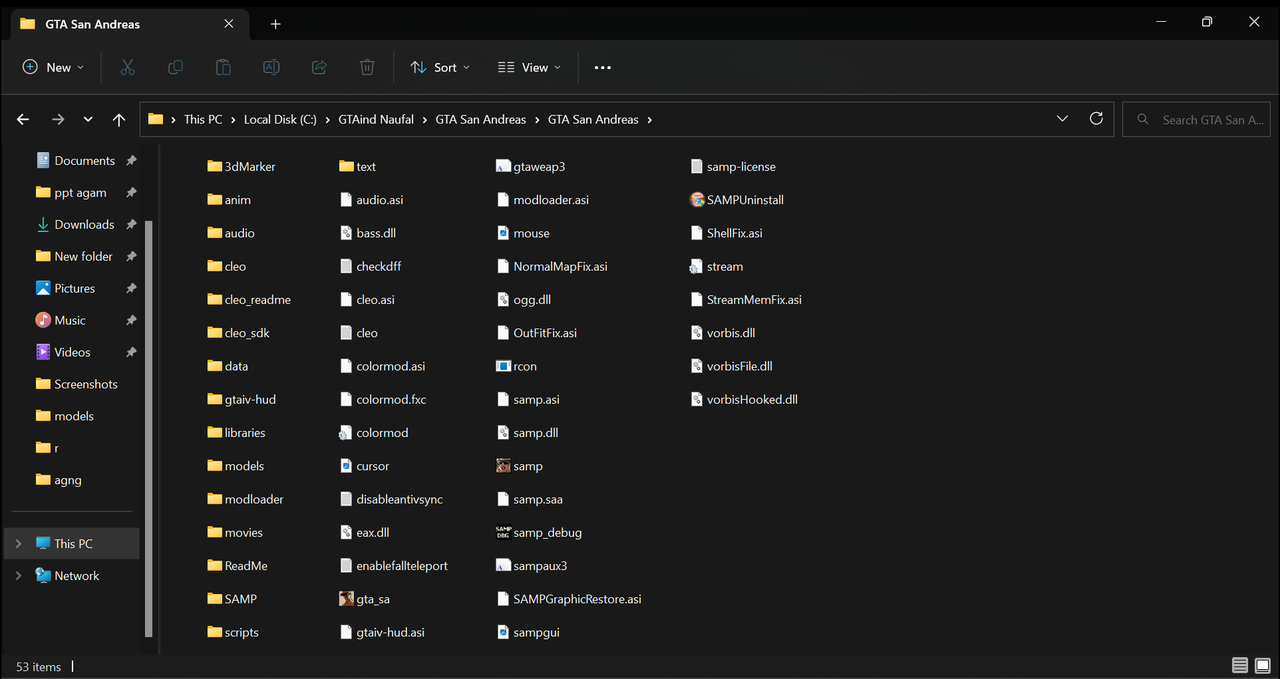This screenshot has width=1280, height=679.
Task: Navigate to This PC breadcrumb
Action: click(x=203, y=119)
